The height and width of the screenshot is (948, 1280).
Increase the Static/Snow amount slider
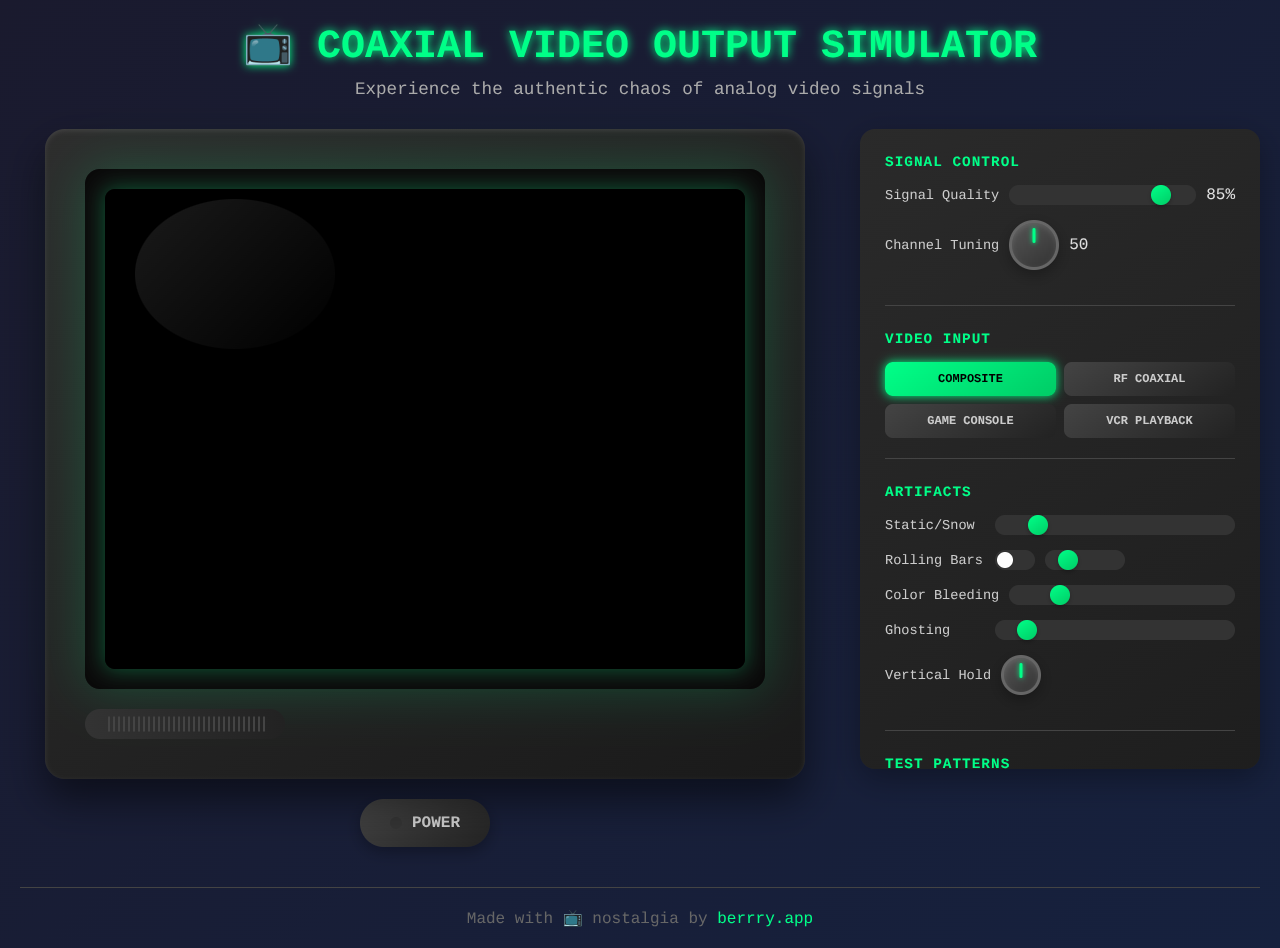coord(1037,524)
